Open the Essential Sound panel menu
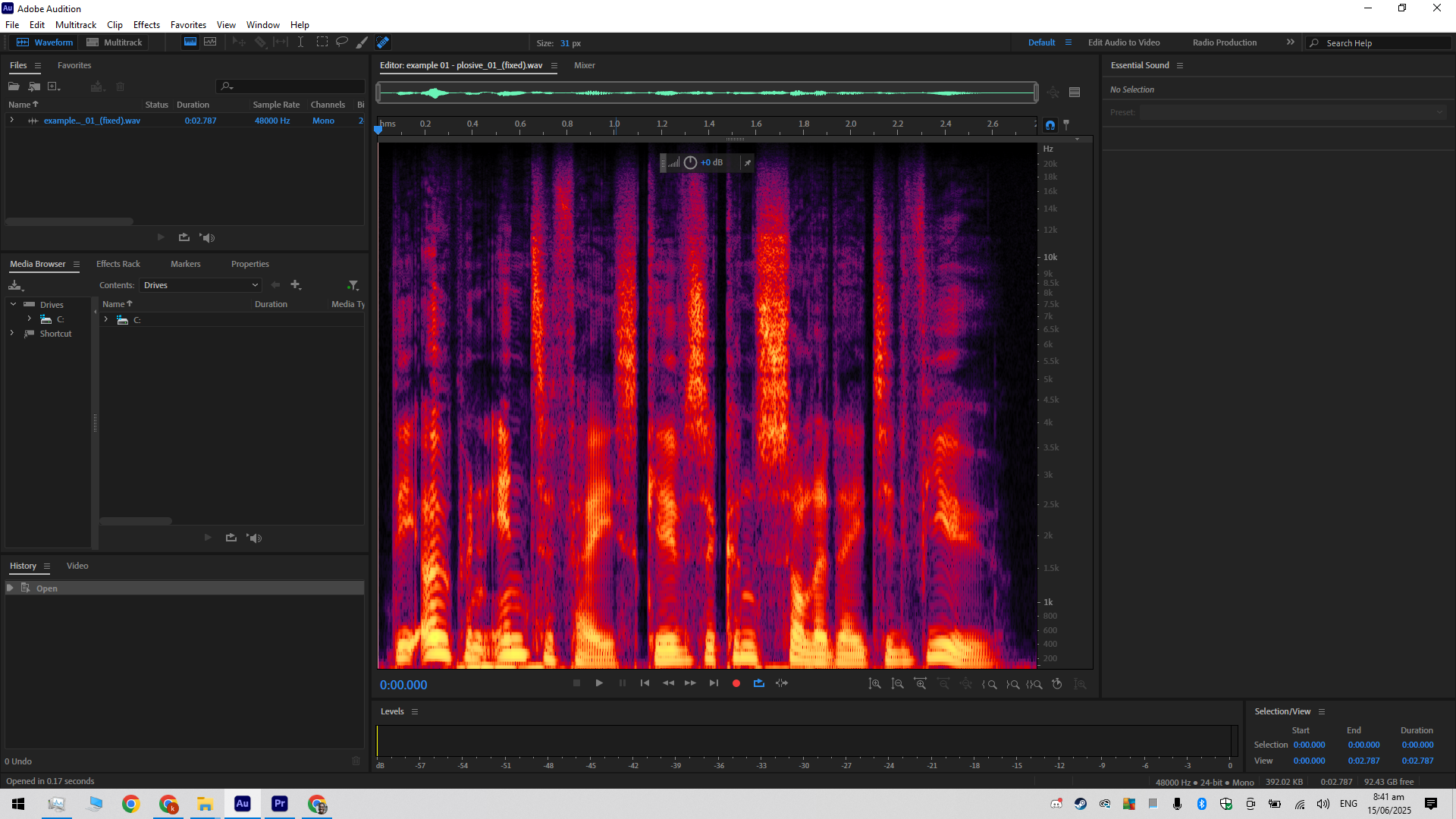Viewport: 1456px width, 819px height. click(x=1180, y=66)
